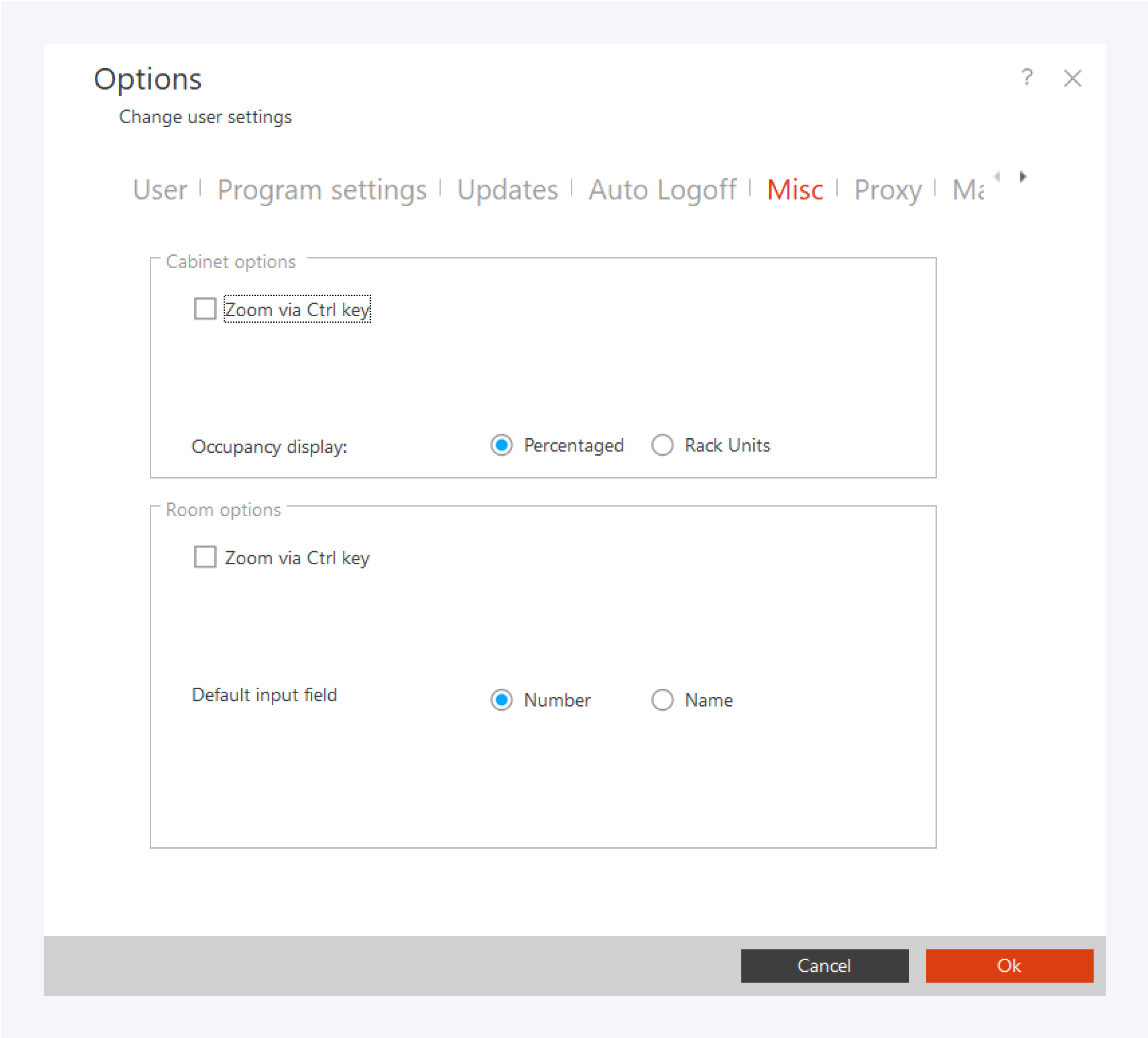This screenshot has width=1148, height=1038.
Task: Choose Rack Units occupancy display
Action: pyautogui.click(x=662, y=445)
